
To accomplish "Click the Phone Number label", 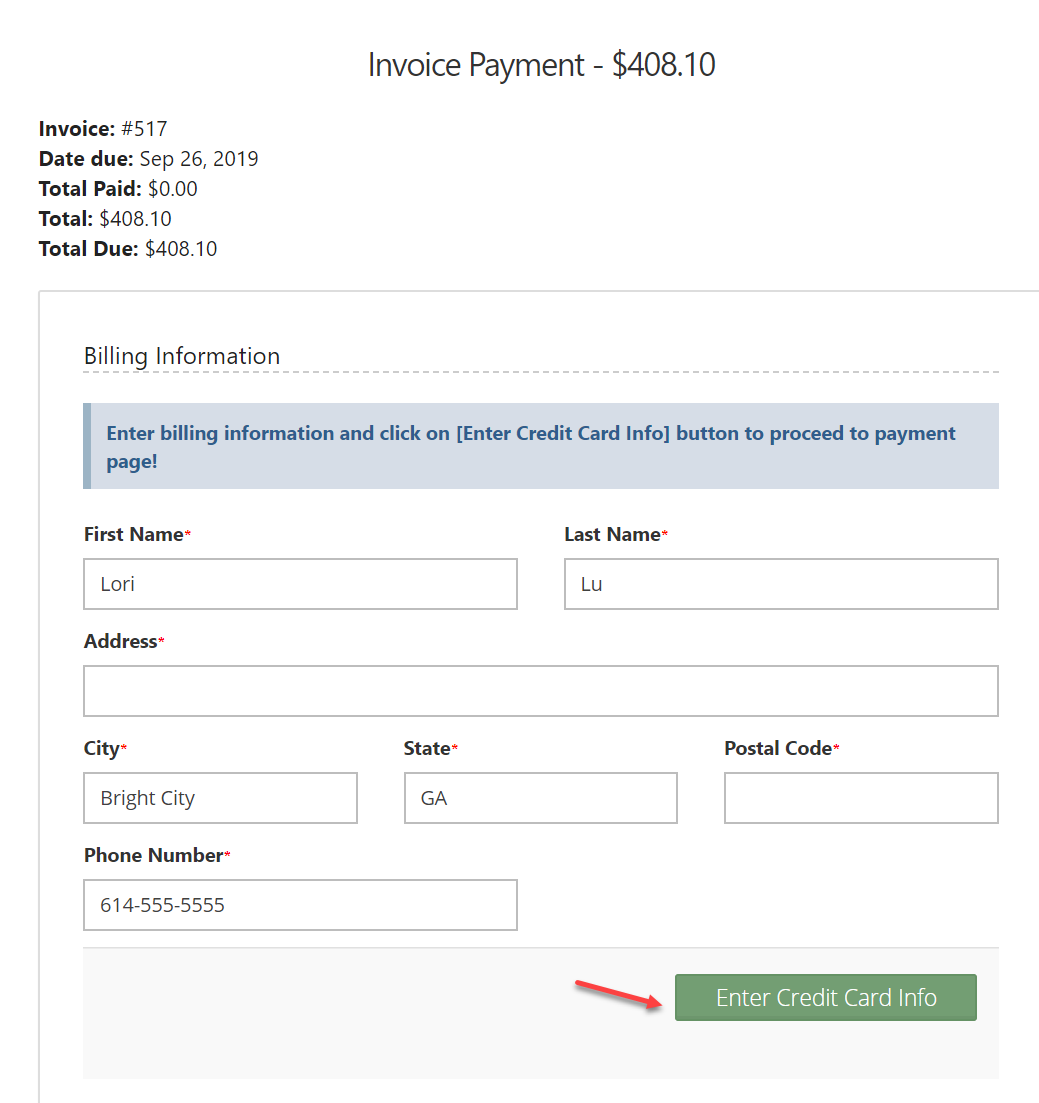I will [153, 856].
